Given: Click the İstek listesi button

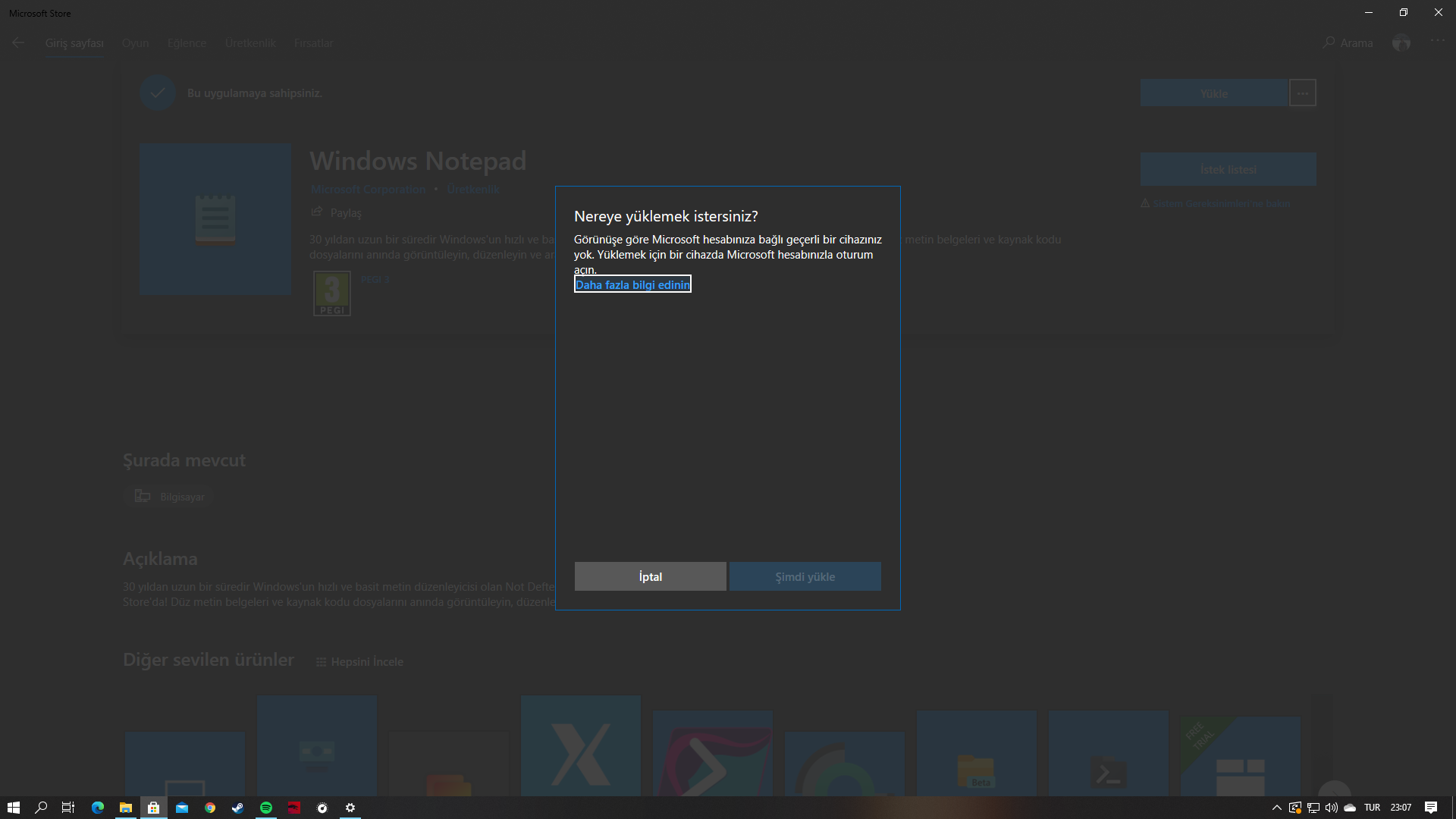Looking at the screenshot, I should (x=1228, y=169).
